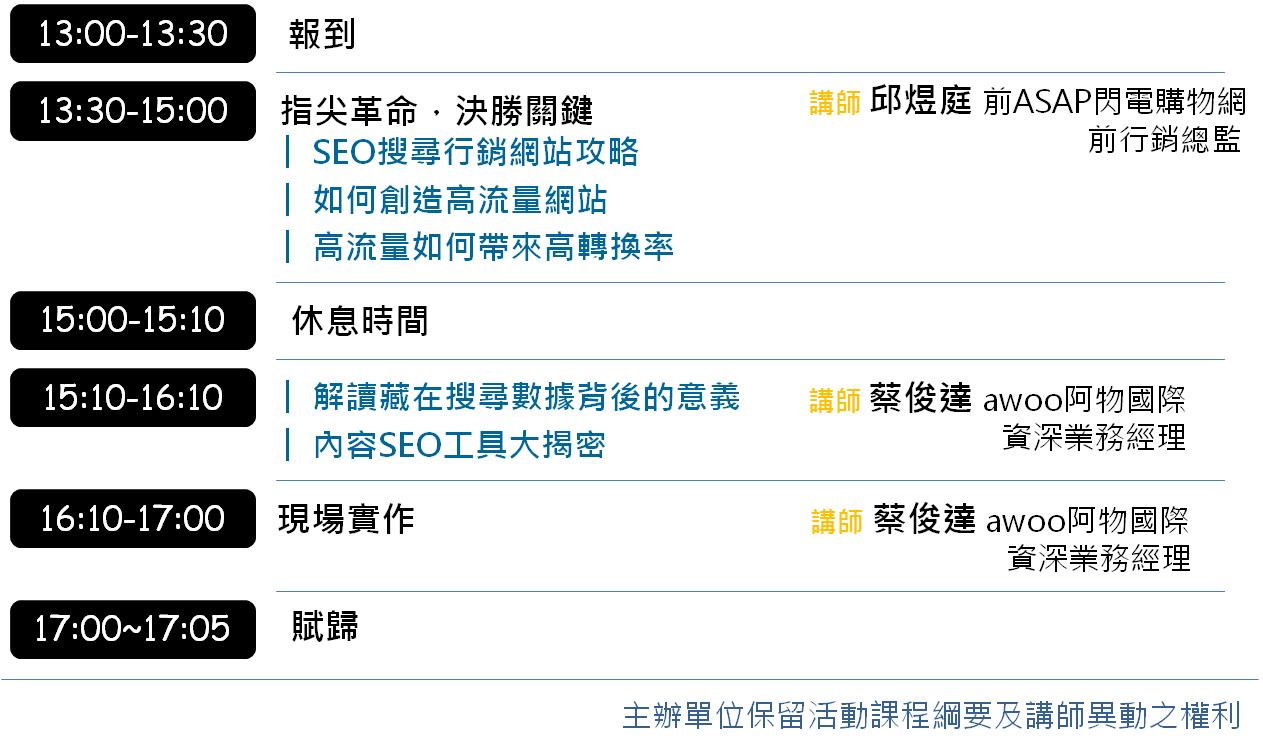The width and height of the screenshot is (1263, 739).
Task: Click the 15:00-15:10 break time badge
Action: coord(133,320)
